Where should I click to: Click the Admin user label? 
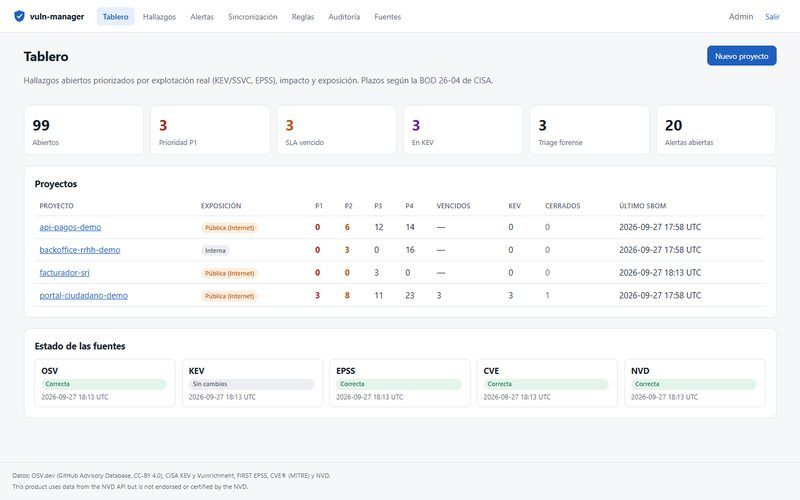(740, 16)
